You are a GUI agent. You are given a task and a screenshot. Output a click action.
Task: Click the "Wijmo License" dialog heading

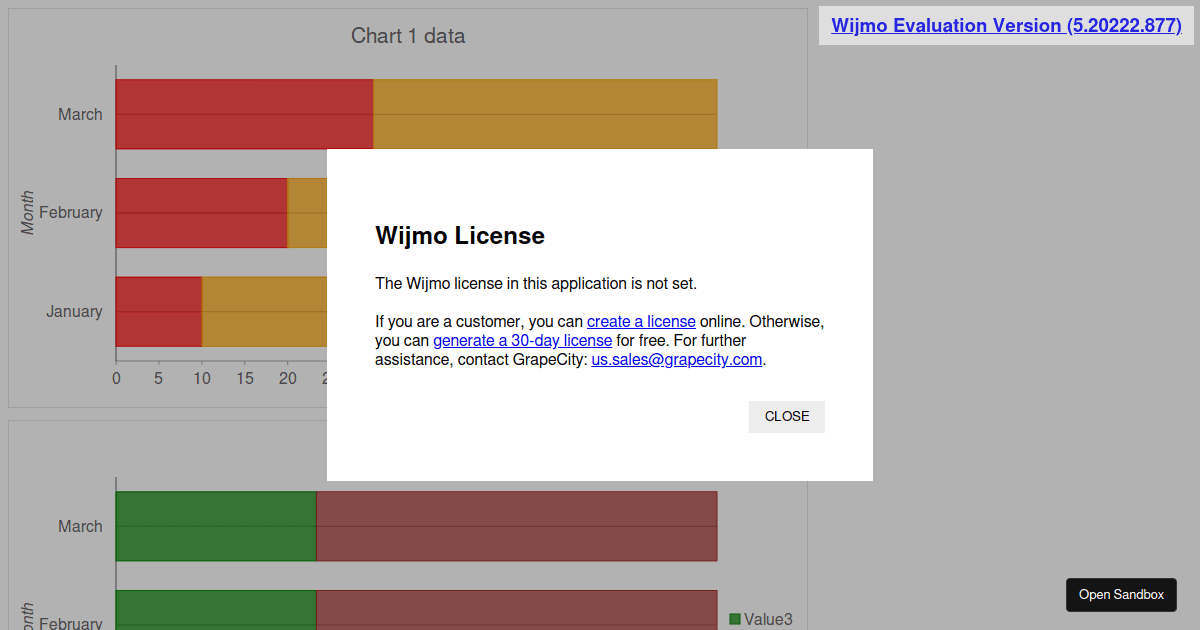459,236
